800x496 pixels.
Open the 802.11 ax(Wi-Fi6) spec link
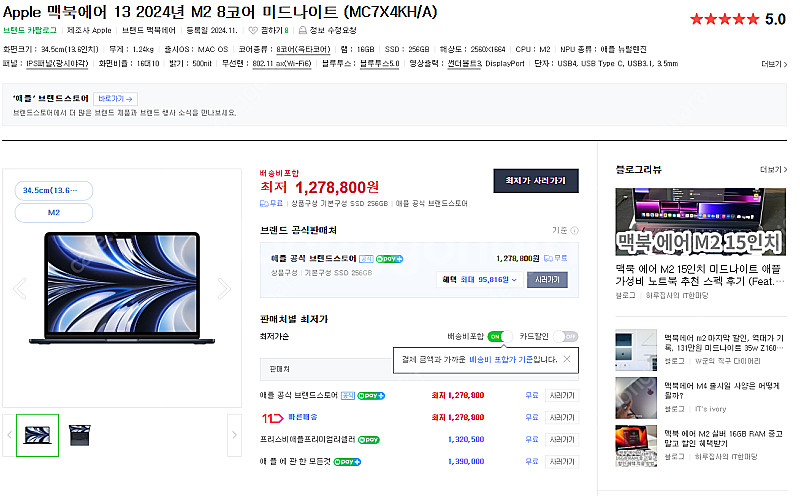point(282,64)
